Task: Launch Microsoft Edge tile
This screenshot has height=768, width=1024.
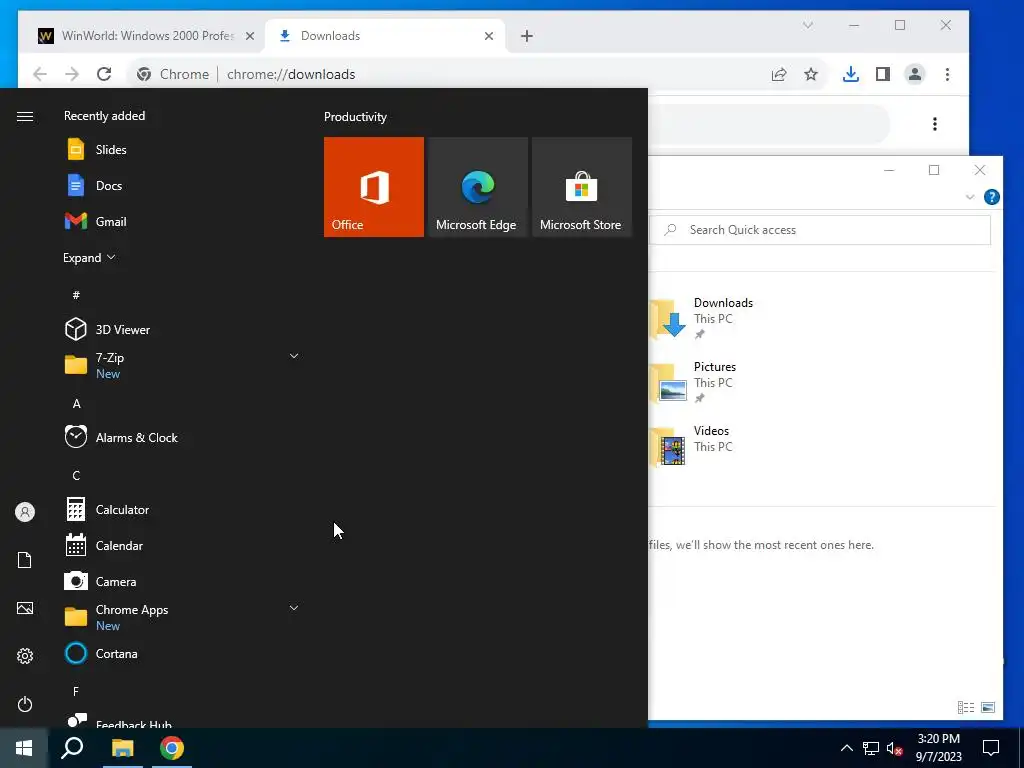Action: pyautogui.click(x=477, y=187)
